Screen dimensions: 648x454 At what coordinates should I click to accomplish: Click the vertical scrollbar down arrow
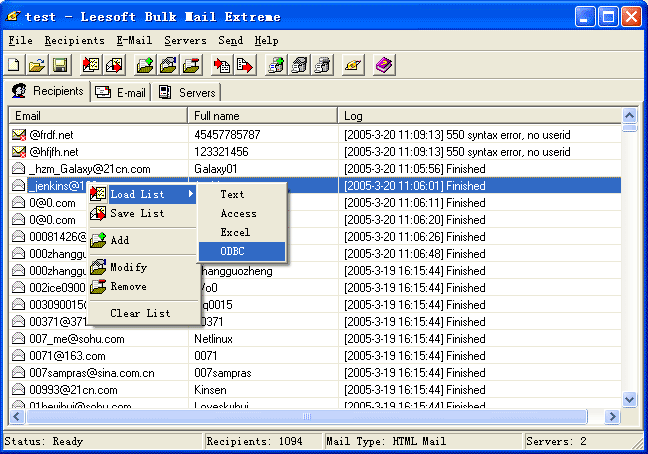(629, 399)
